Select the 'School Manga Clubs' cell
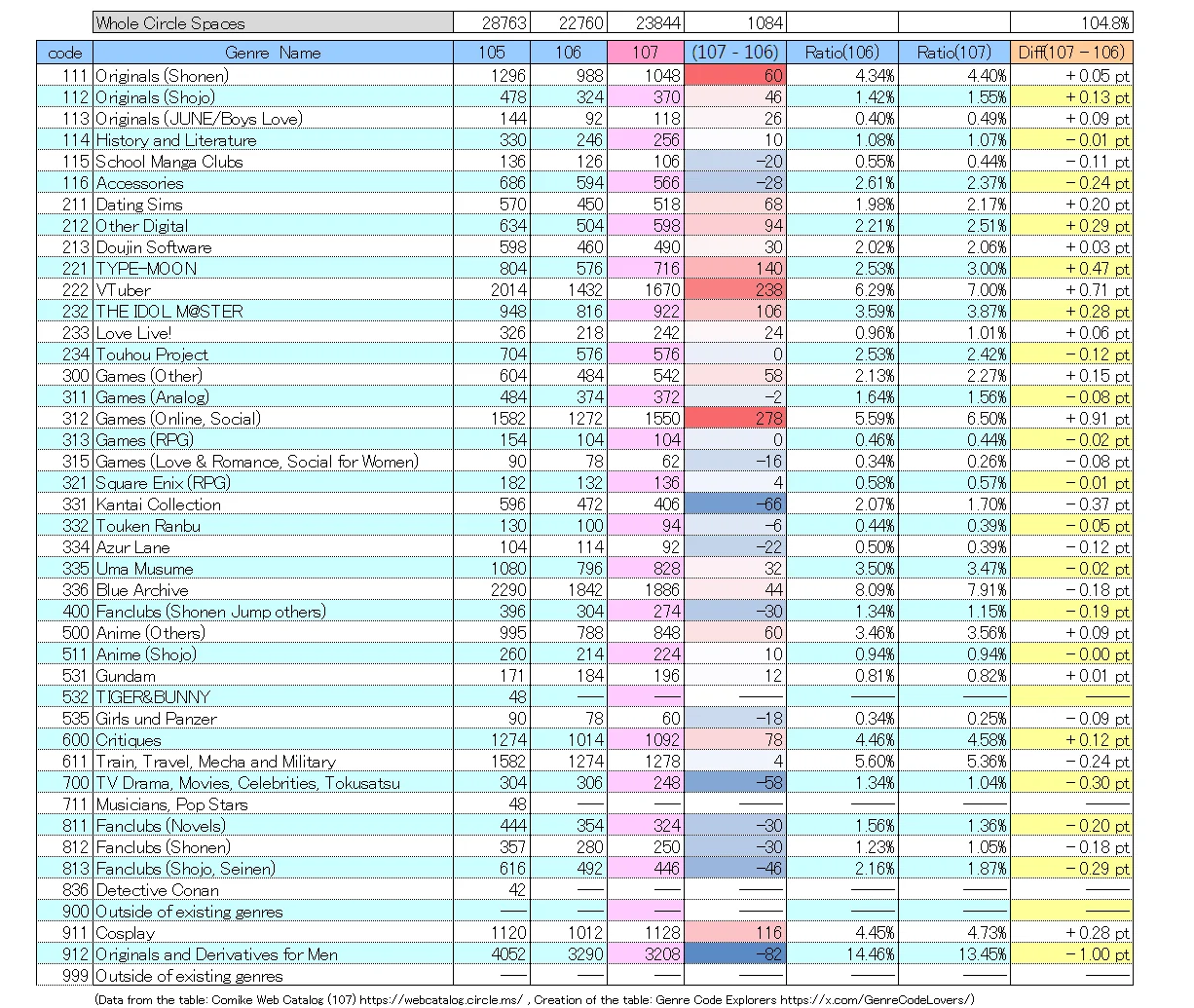1194x1008 pixels. [273, 162]
